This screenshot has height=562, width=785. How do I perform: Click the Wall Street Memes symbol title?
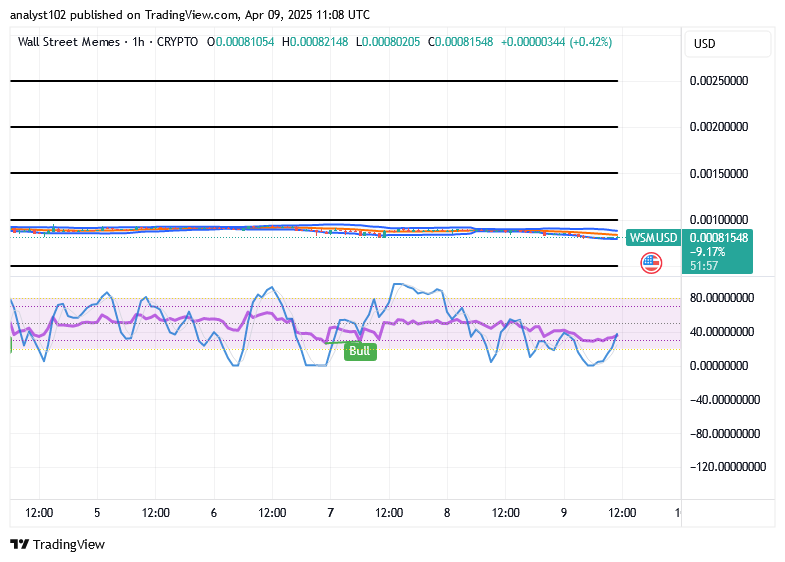click(x=69, y=42)
